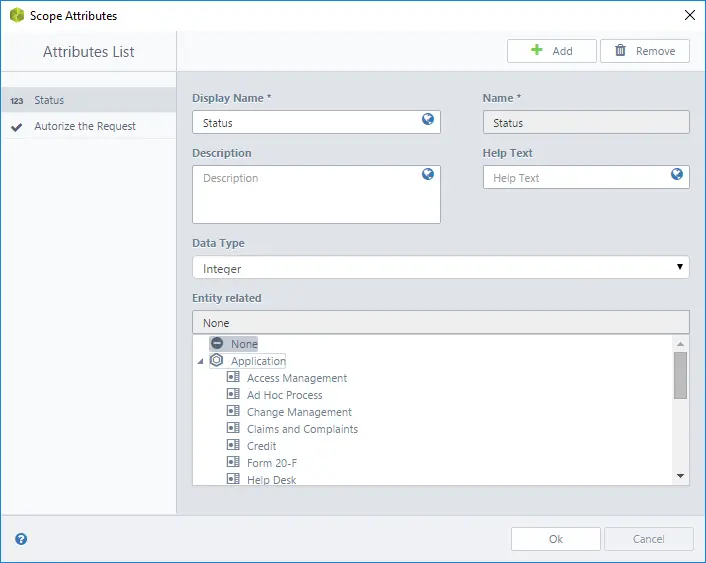Click the entity list scroll up arrow
706x563 pixels.
click(680, 344)
